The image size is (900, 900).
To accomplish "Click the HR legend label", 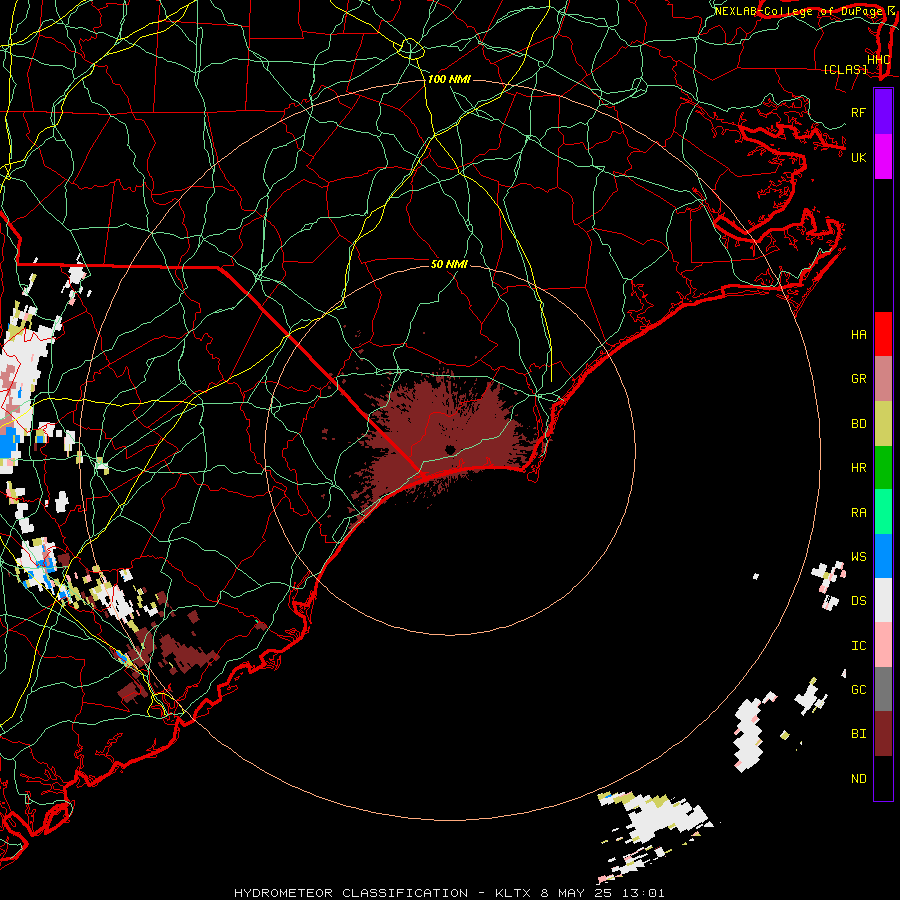I will tap(858, 468).
